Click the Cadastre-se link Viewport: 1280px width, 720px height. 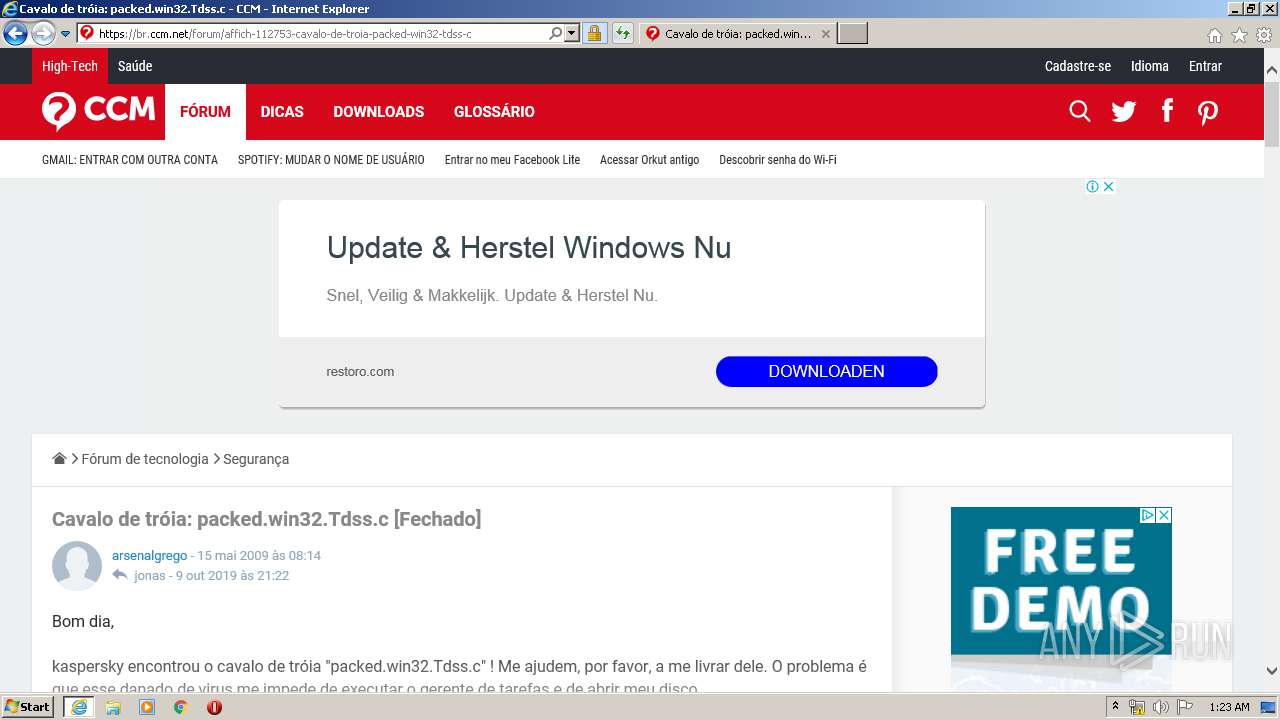[1078, 66]
